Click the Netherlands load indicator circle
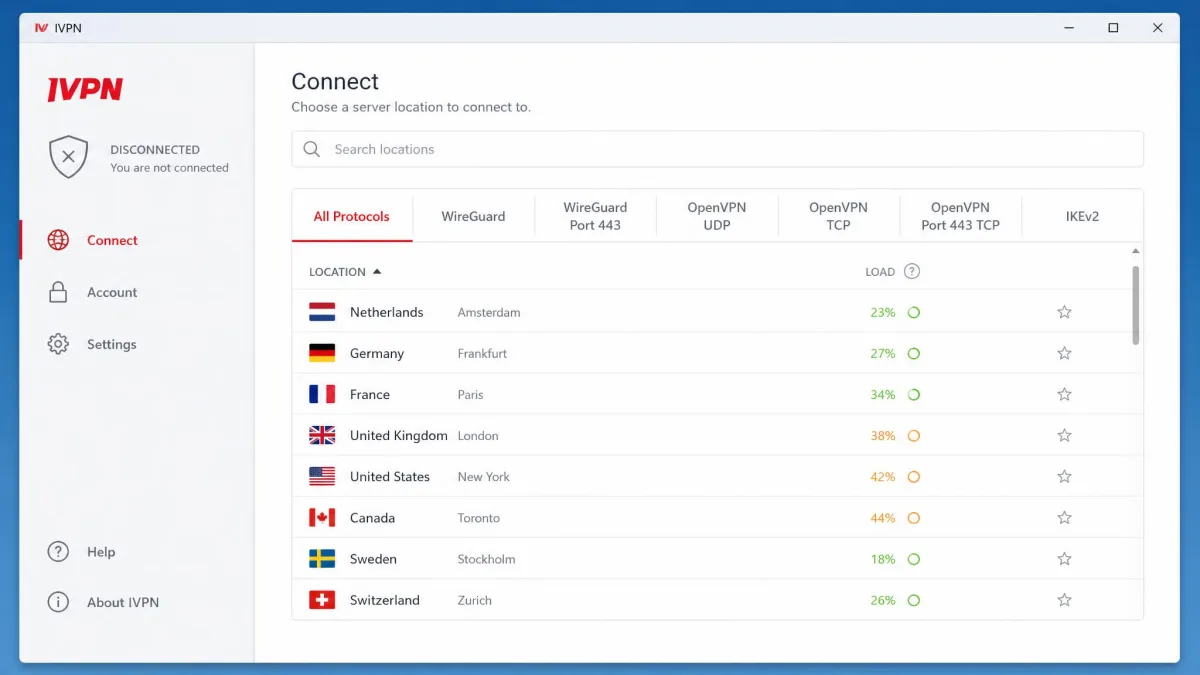This screenshot has height=675, width=1200. pyautogui.click(x=913, y=312)
